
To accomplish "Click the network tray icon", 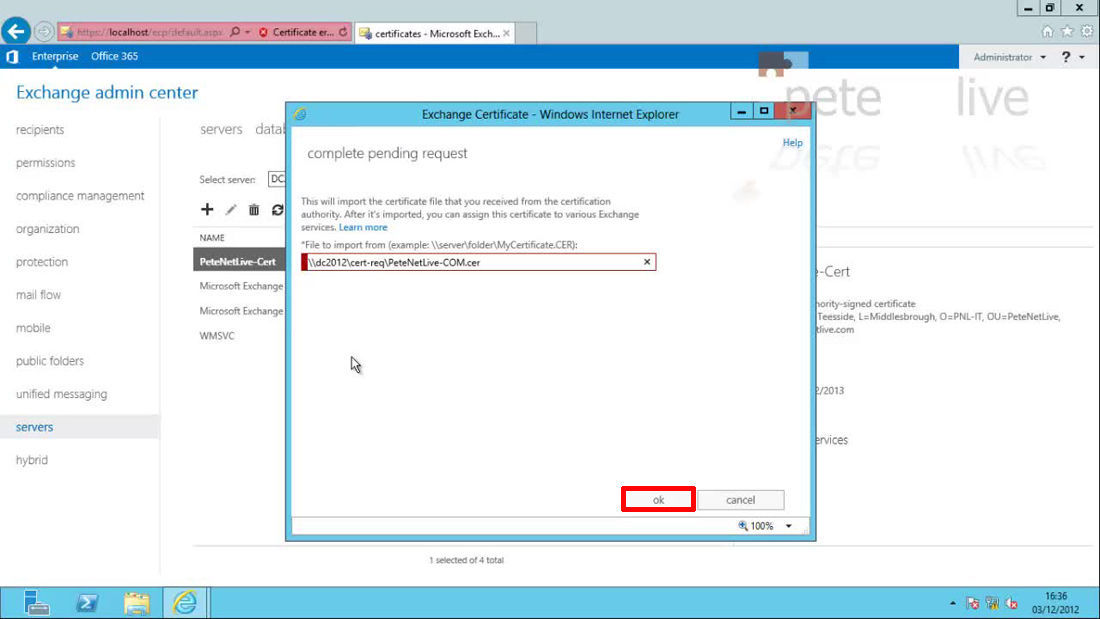I will [992, 603].
